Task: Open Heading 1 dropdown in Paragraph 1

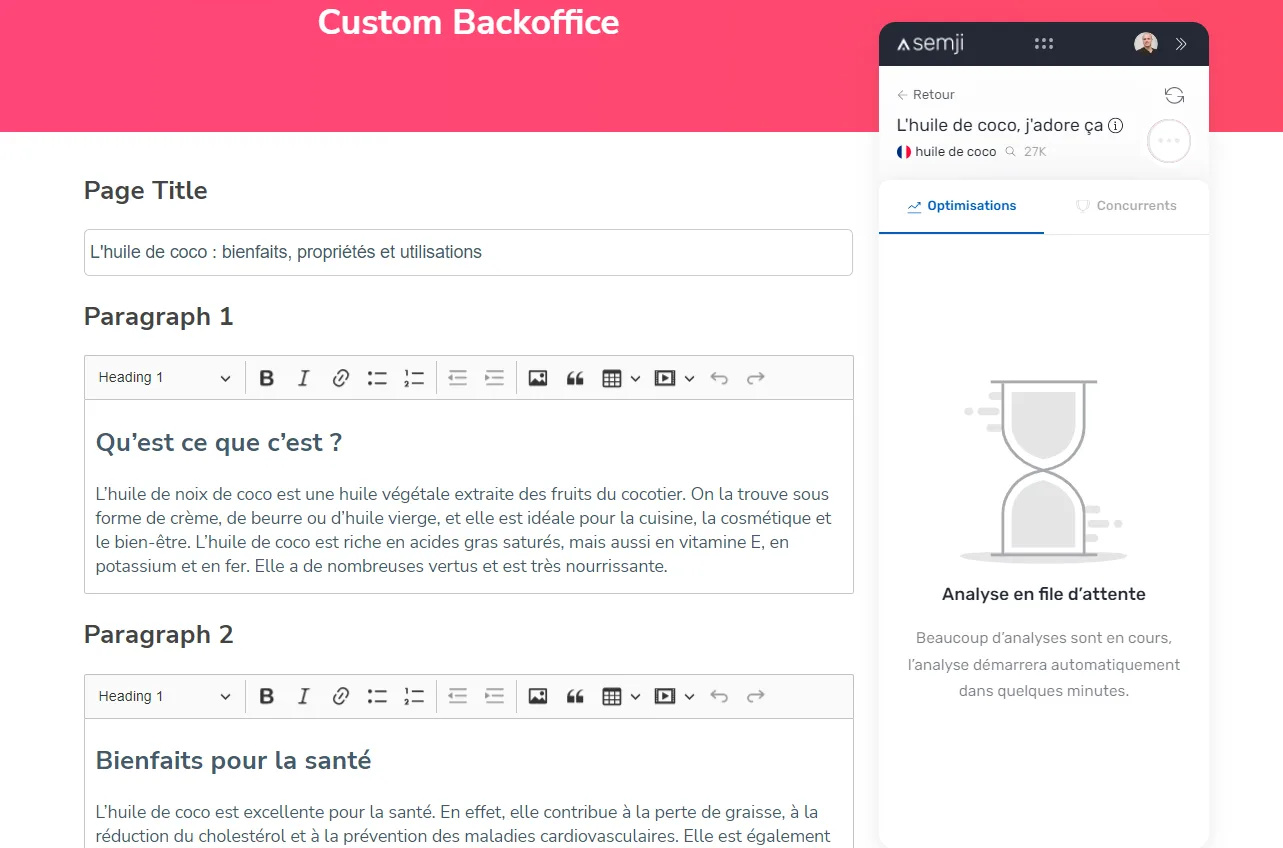Action: (x=165, y=378)
